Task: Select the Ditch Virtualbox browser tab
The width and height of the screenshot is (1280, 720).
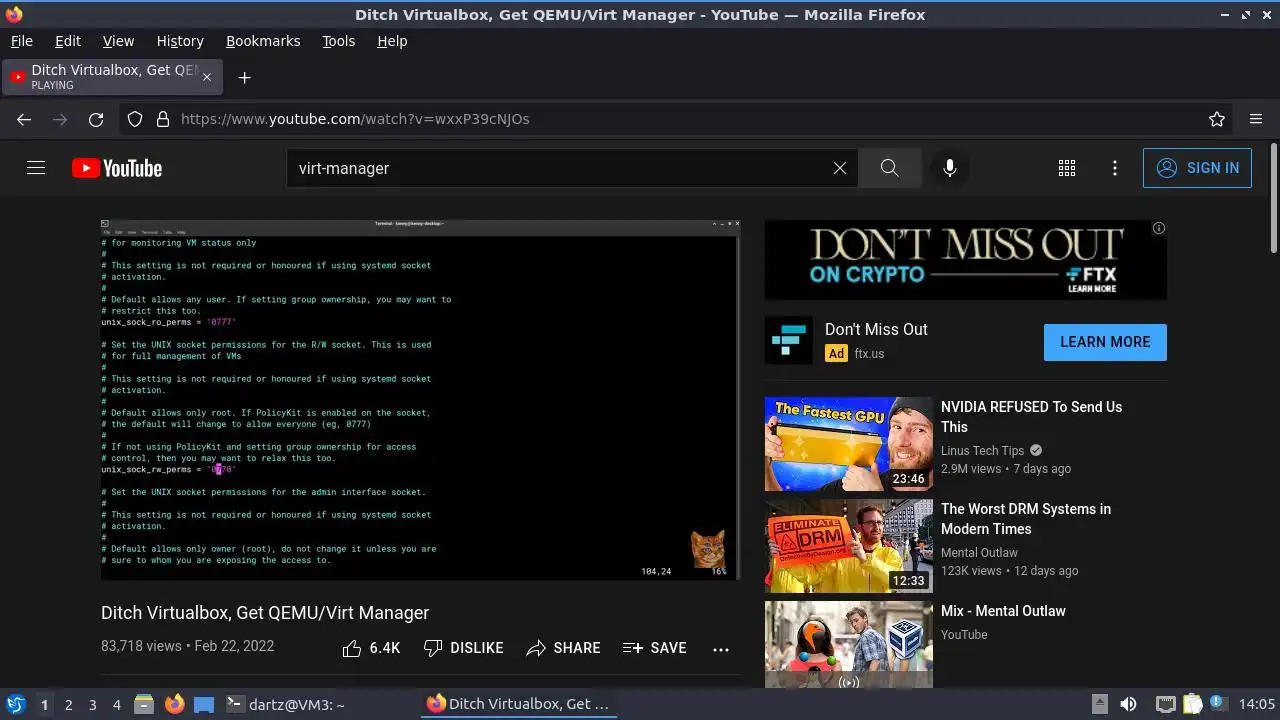Action: click(112, 77)
